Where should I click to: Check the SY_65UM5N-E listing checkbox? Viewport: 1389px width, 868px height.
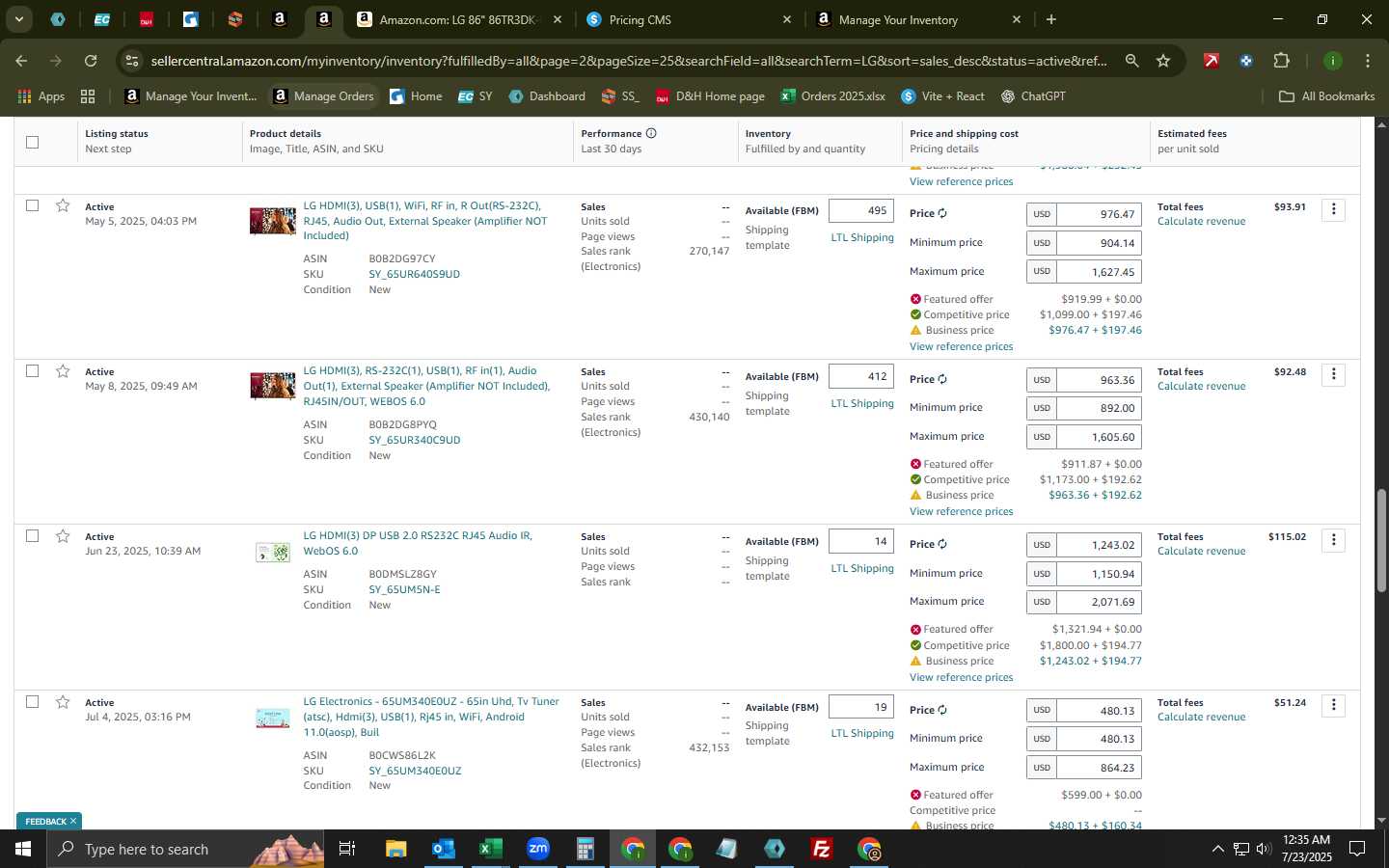tap(32, 535)
